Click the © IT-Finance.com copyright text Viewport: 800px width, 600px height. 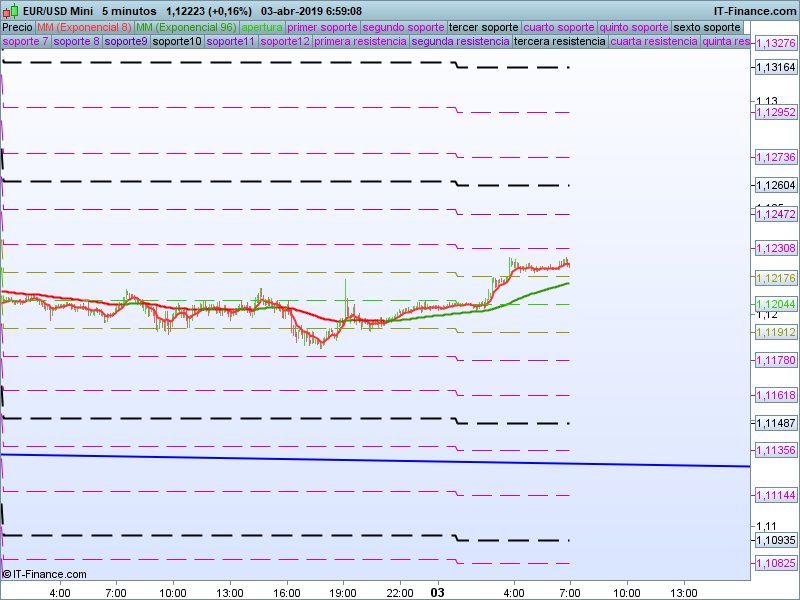pos(44,574)
